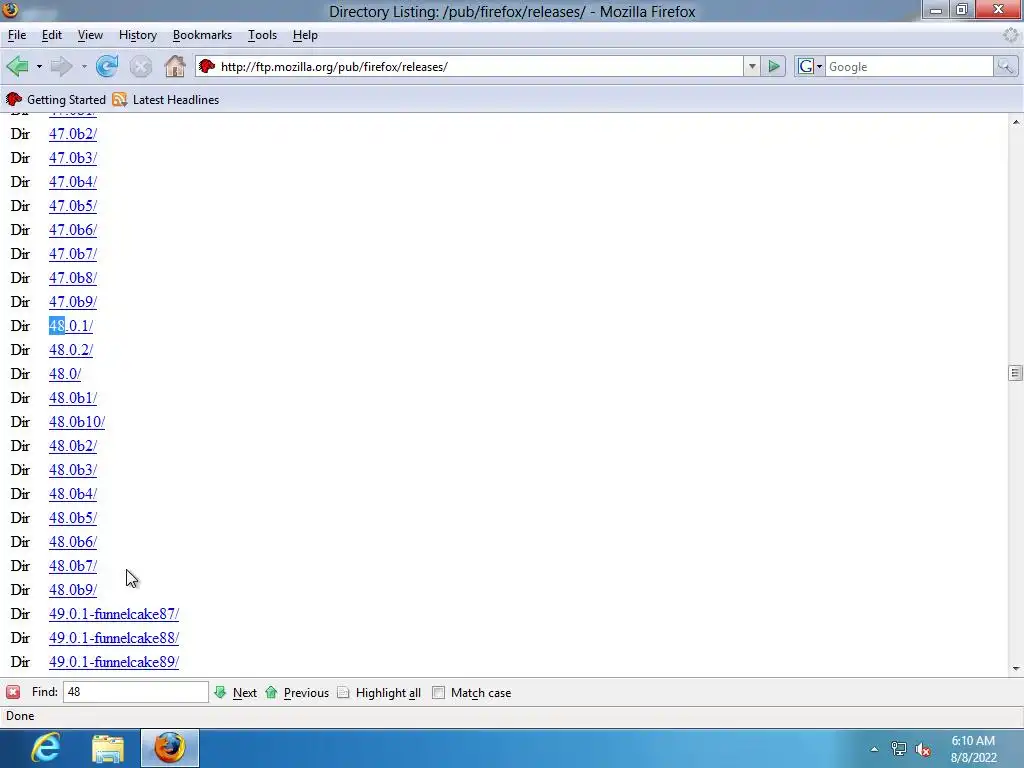Screen dimensions: 1024x768
Task: Open the 47.0b2/ directory link
Action: [x=72, y=134]
